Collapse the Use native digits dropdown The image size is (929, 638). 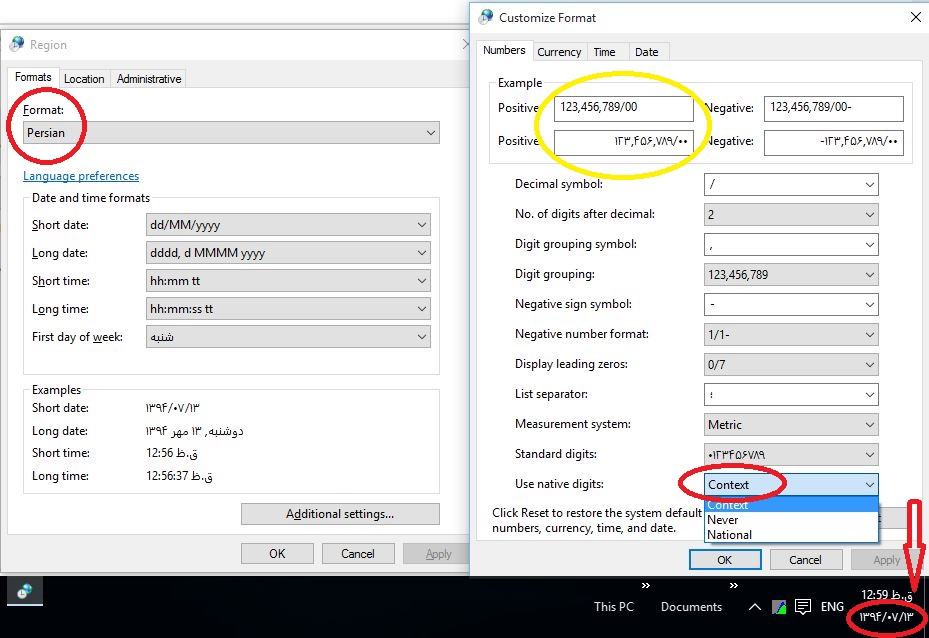[791, 485]
